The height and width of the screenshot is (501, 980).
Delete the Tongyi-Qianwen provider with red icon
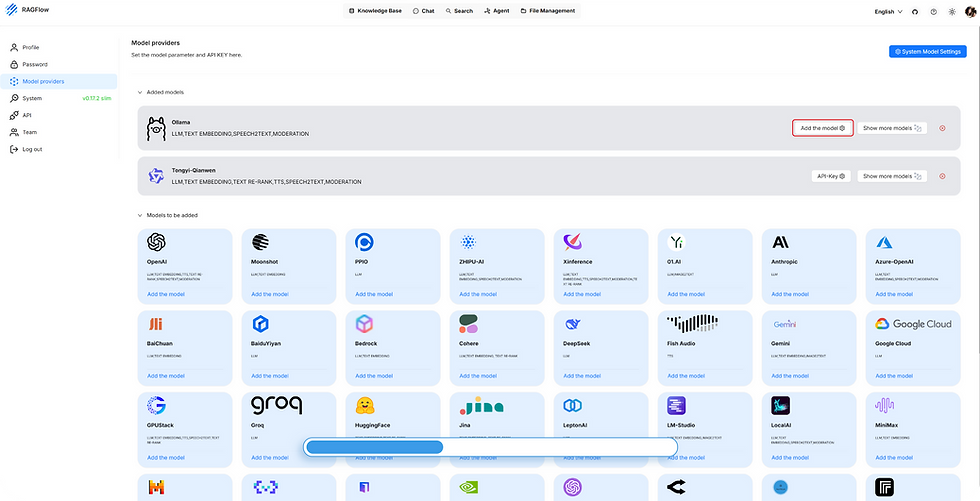pos(942,176)
